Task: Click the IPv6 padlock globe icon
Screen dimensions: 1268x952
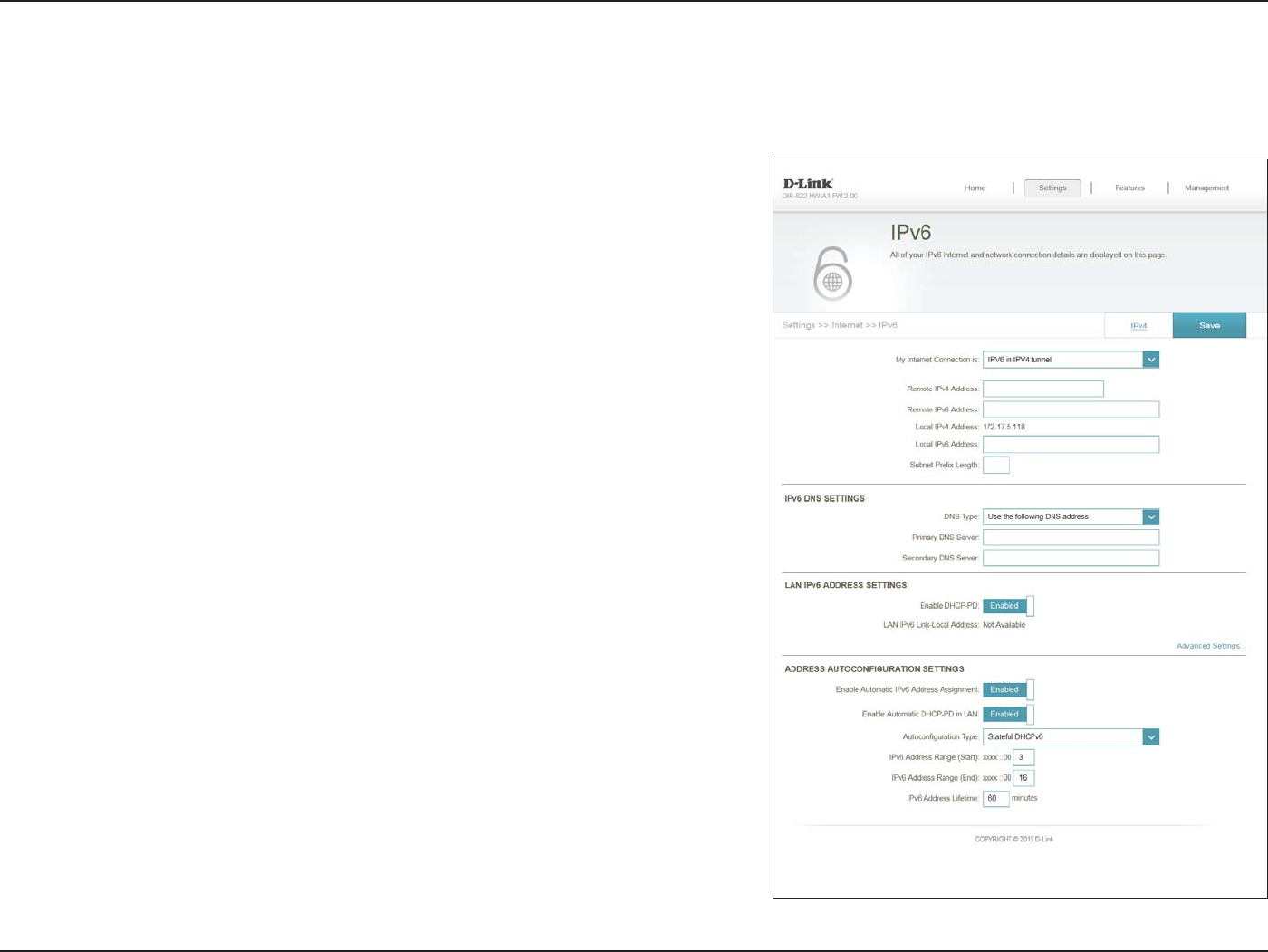Action: (832, 274)
